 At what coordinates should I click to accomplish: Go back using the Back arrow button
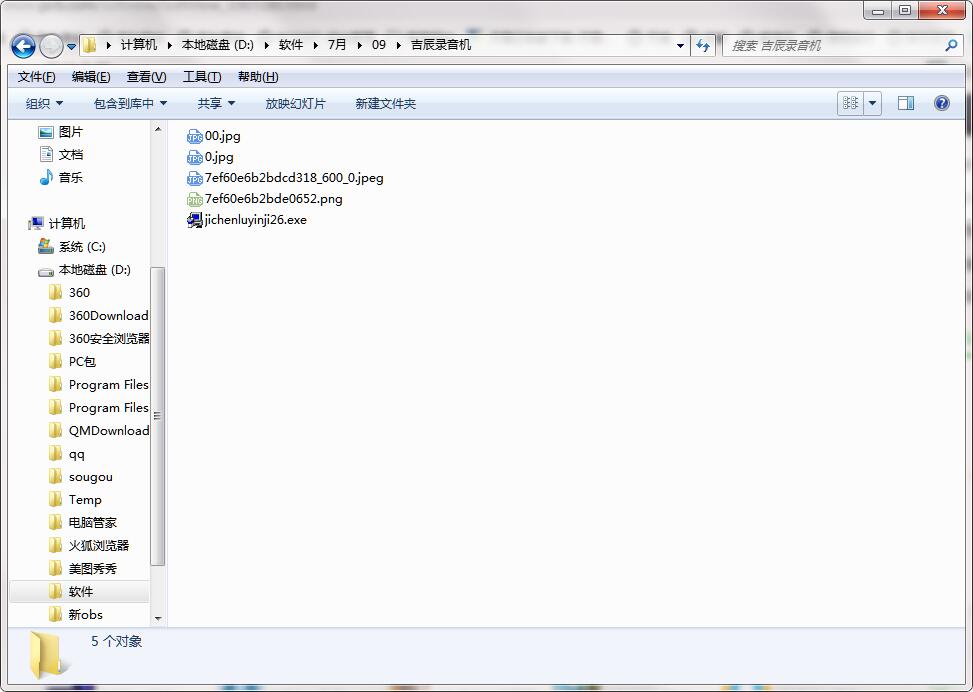click(x=23, y=46)
